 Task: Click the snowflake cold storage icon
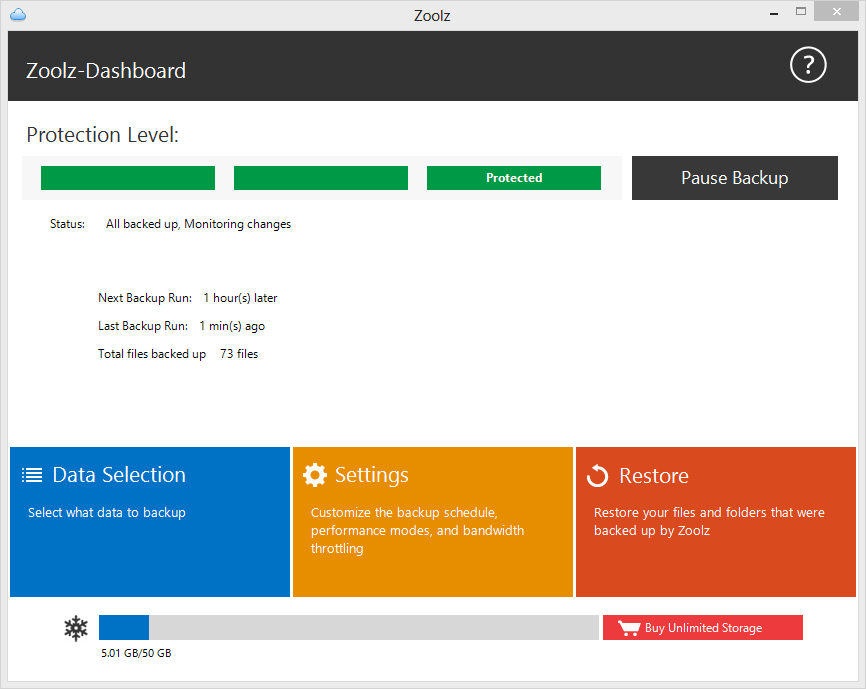pyautogui.click(x=76, y=628)
